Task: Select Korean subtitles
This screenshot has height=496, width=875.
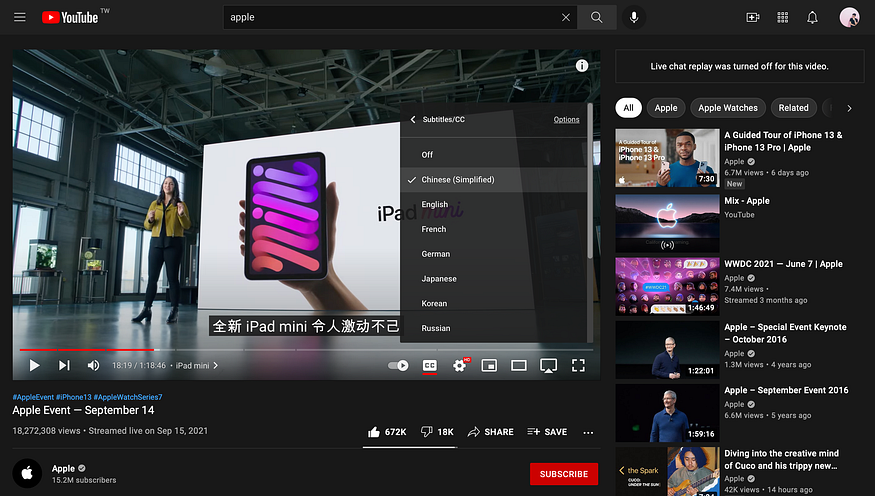Action: click(494, 303)
